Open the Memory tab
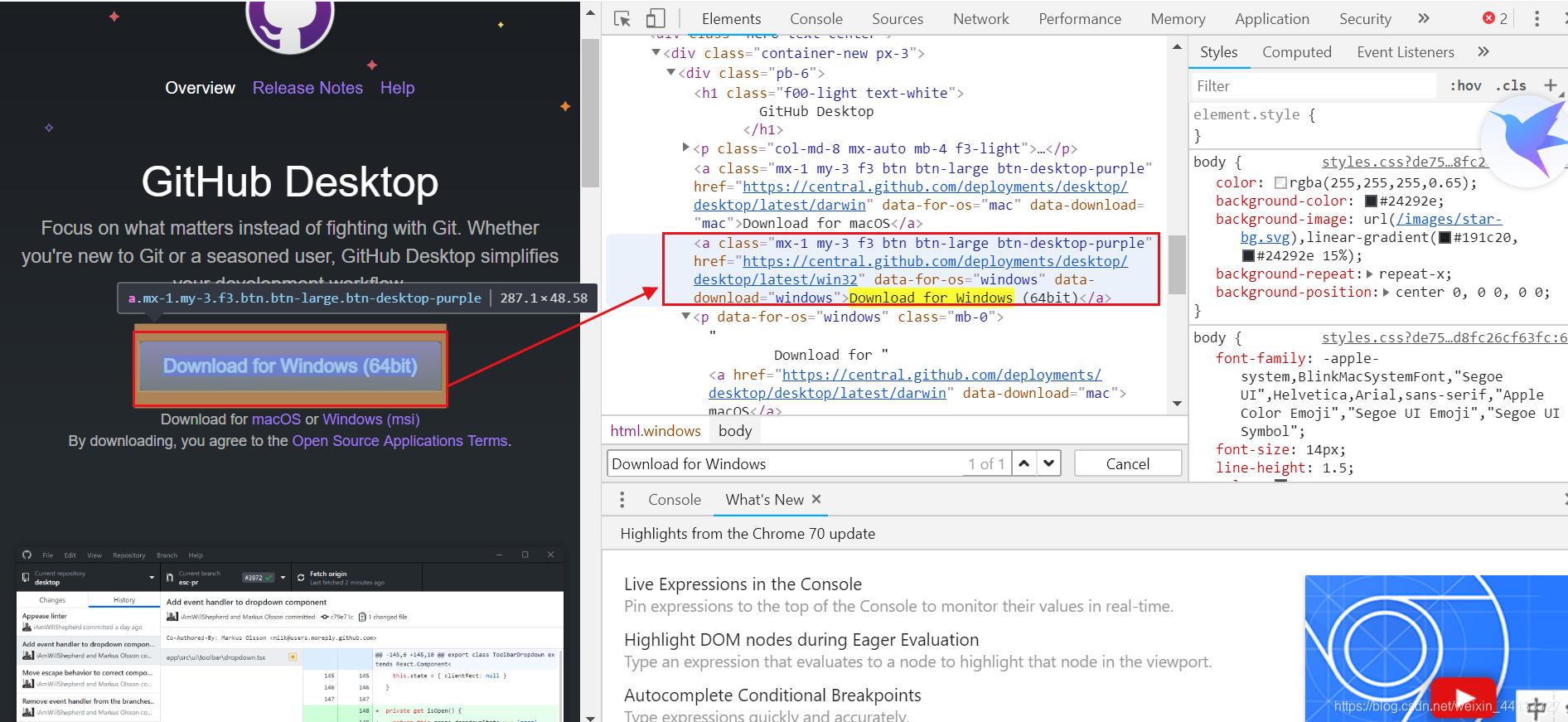The height and width of the screenshot is (722, 1568). click(1178, 18)
